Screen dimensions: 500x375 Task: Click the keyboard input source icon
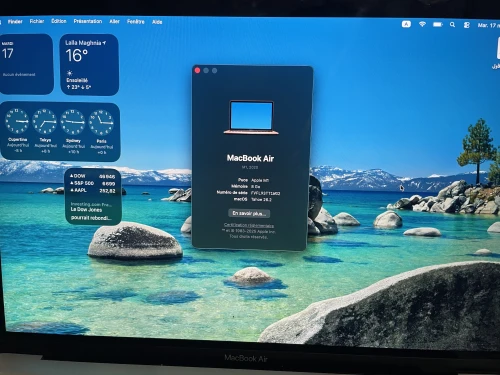[x=406, y=24]
